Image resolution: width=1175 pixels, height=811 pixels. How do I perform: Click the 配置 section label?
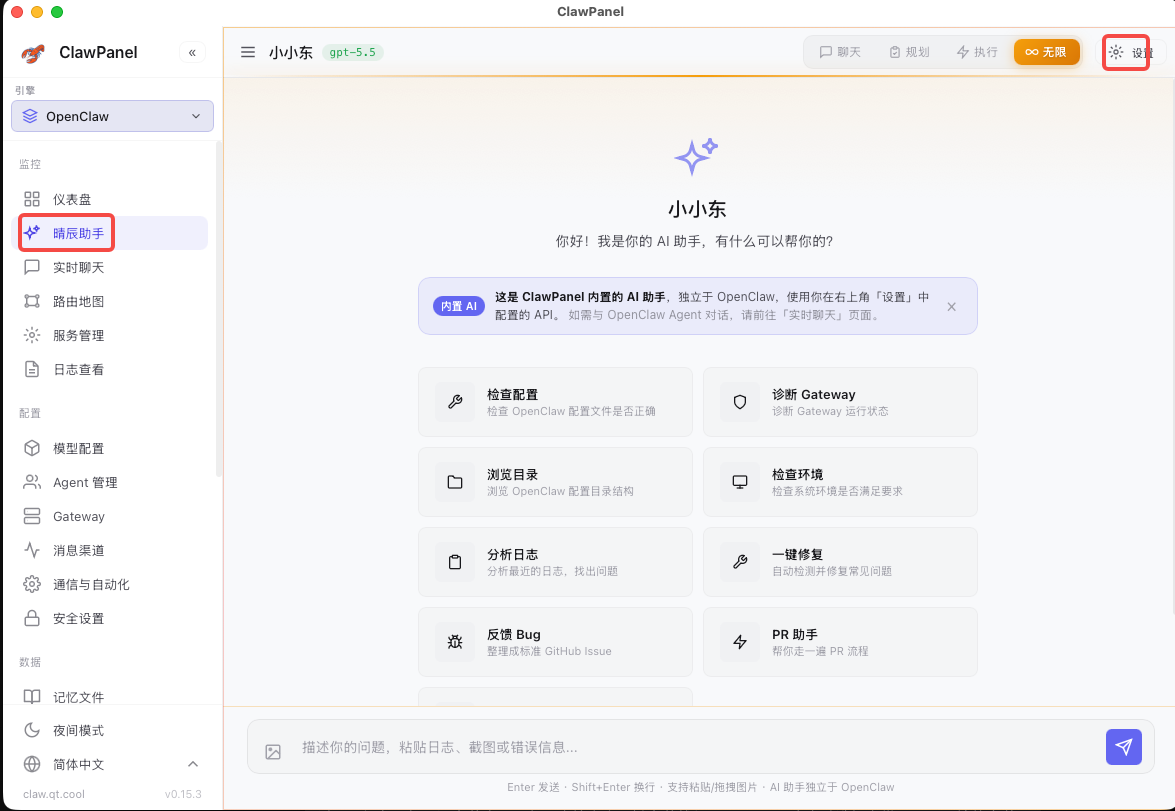30,413
